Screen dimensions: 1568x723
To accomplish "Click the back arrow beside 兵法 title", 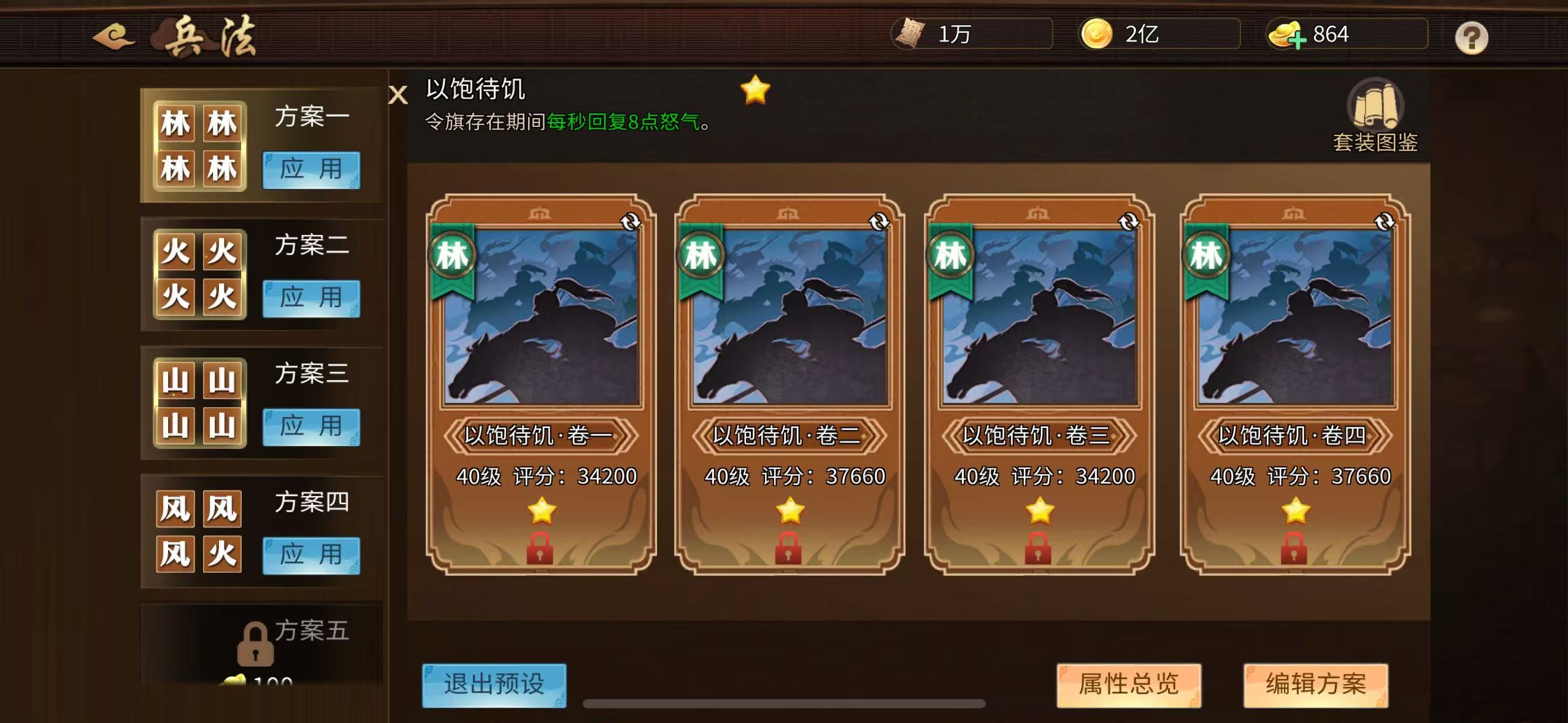I will click(113, 37).
